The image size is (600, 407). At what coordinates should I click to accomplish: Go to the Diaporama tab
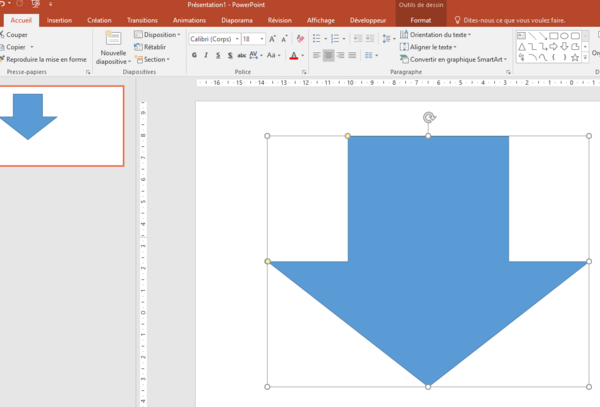[237, 20]
